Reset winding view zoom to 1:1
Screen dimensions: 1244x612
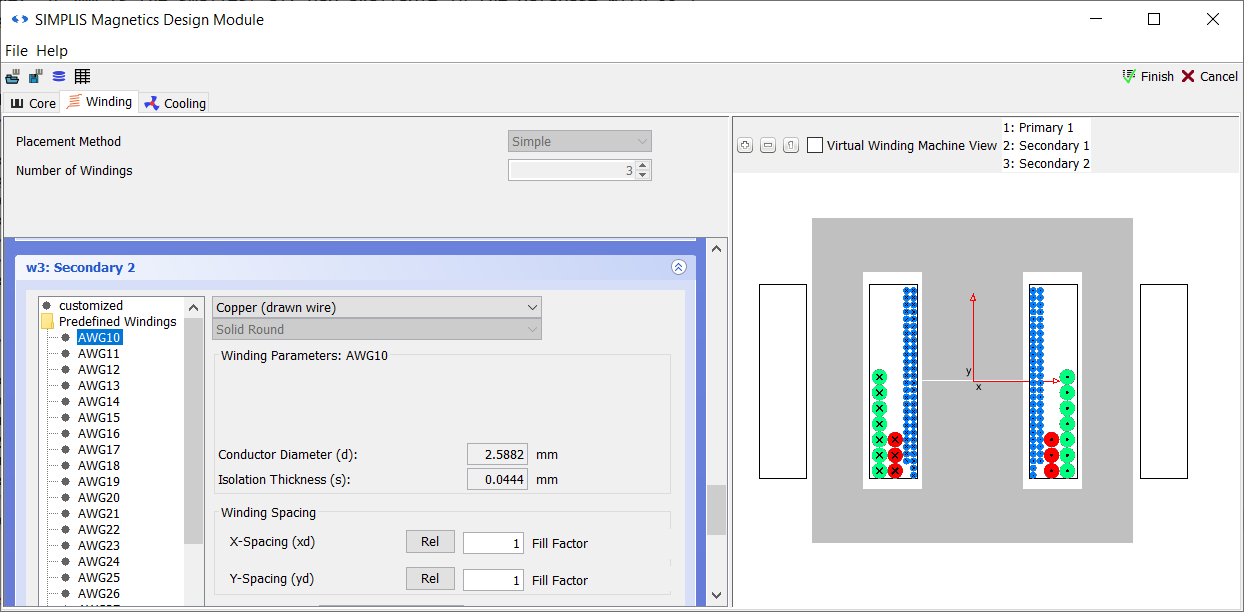pos(790,146)
